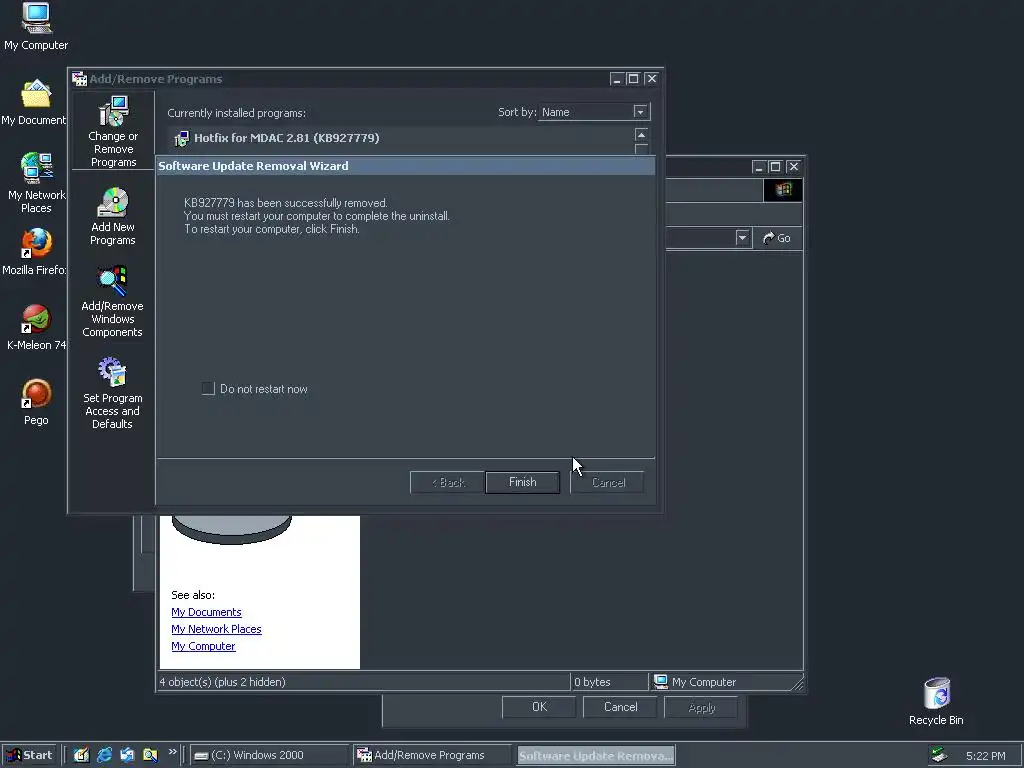Click OK in the background dialog

[539, 707]
